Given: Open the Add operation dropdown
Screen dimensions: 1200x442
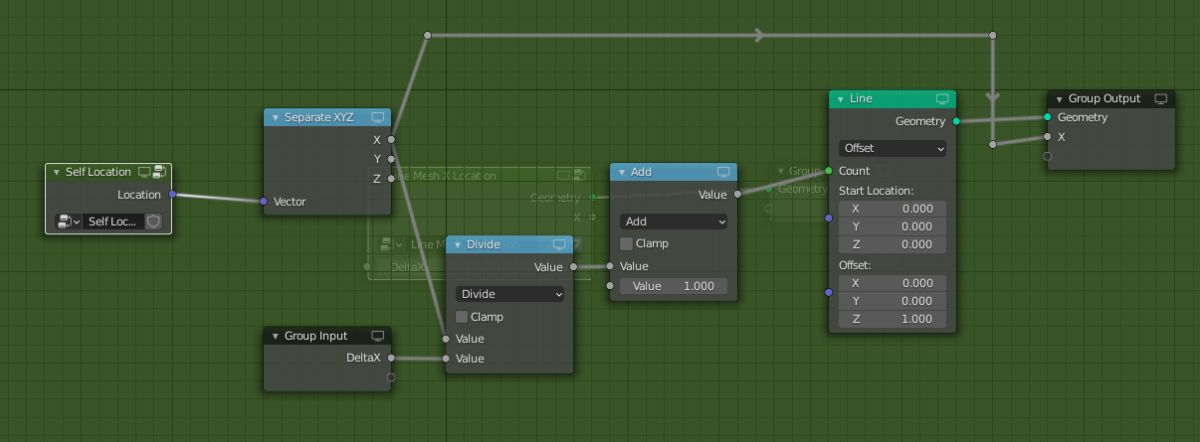Looking at the screenshot, I should (x=674, y=221).
